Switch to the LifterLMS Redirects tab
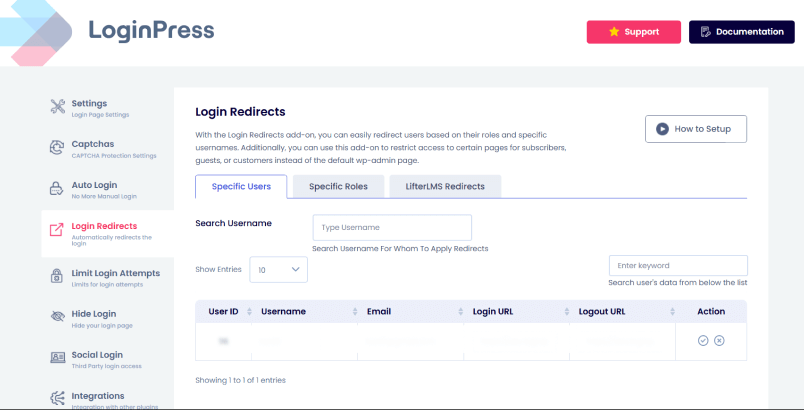This screenshot has width=804, height=410. tap(445, 187)
